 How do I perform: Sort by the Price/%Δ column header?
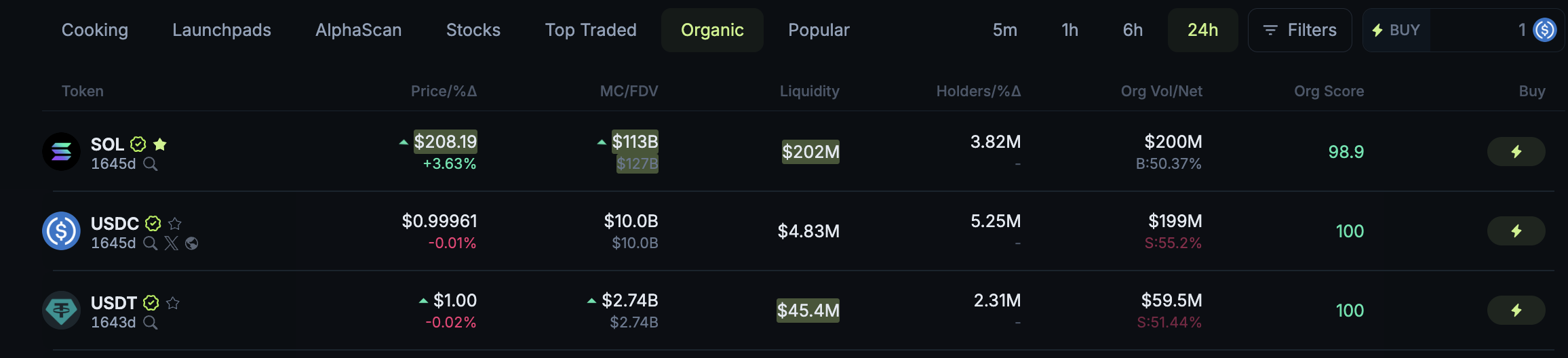(444, 91)
